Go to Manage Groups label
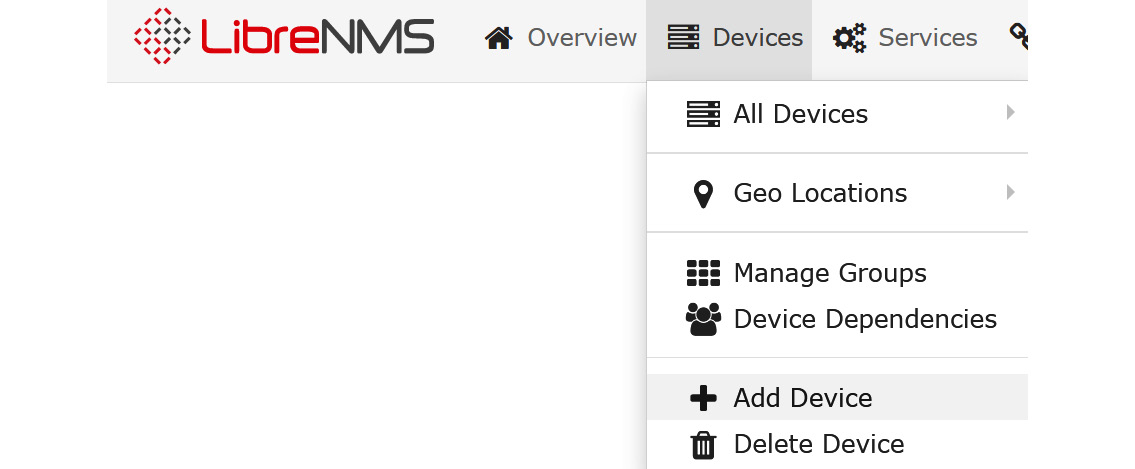Viewport: 1135px width, 469px height. (x=830, y=274)
